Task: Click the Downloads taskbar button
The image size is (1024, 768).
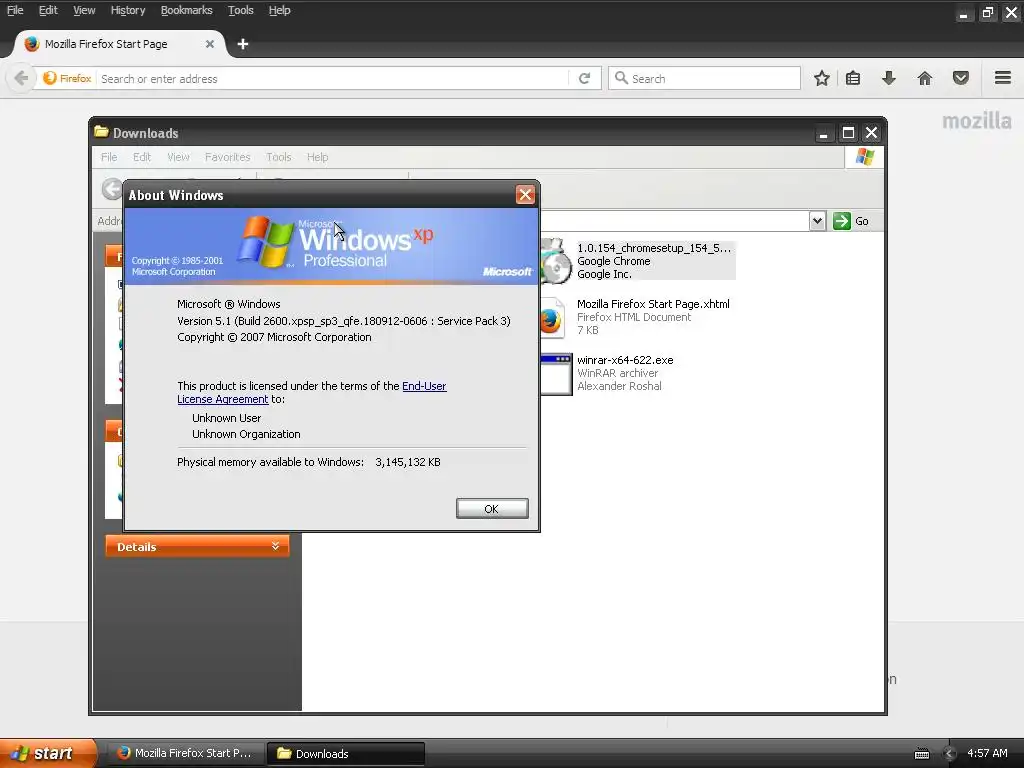Action: click(x=346, y=754)
